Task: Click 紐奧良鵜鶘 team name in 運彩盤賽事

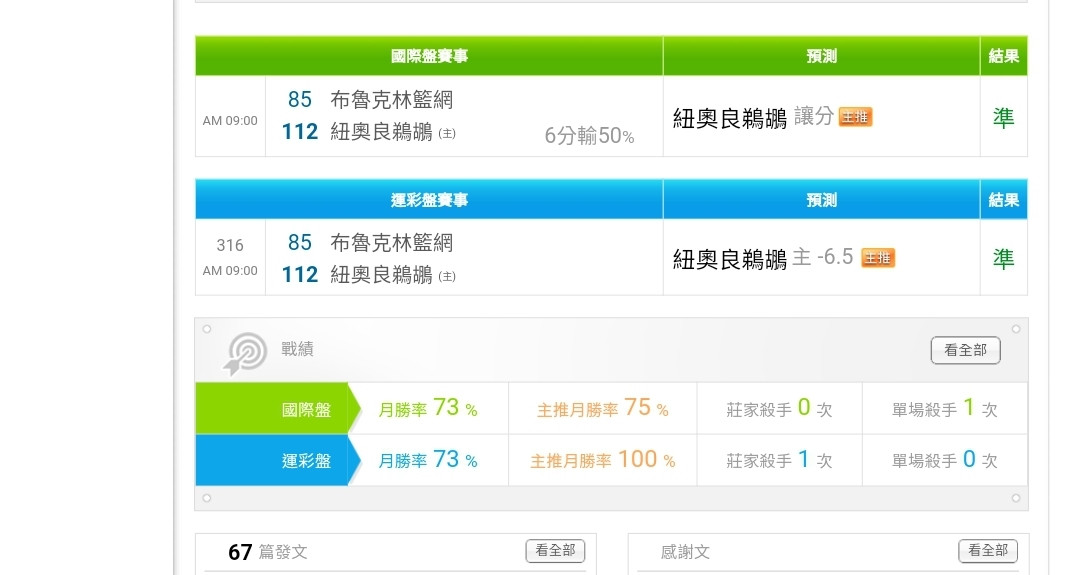Action: 381,274
